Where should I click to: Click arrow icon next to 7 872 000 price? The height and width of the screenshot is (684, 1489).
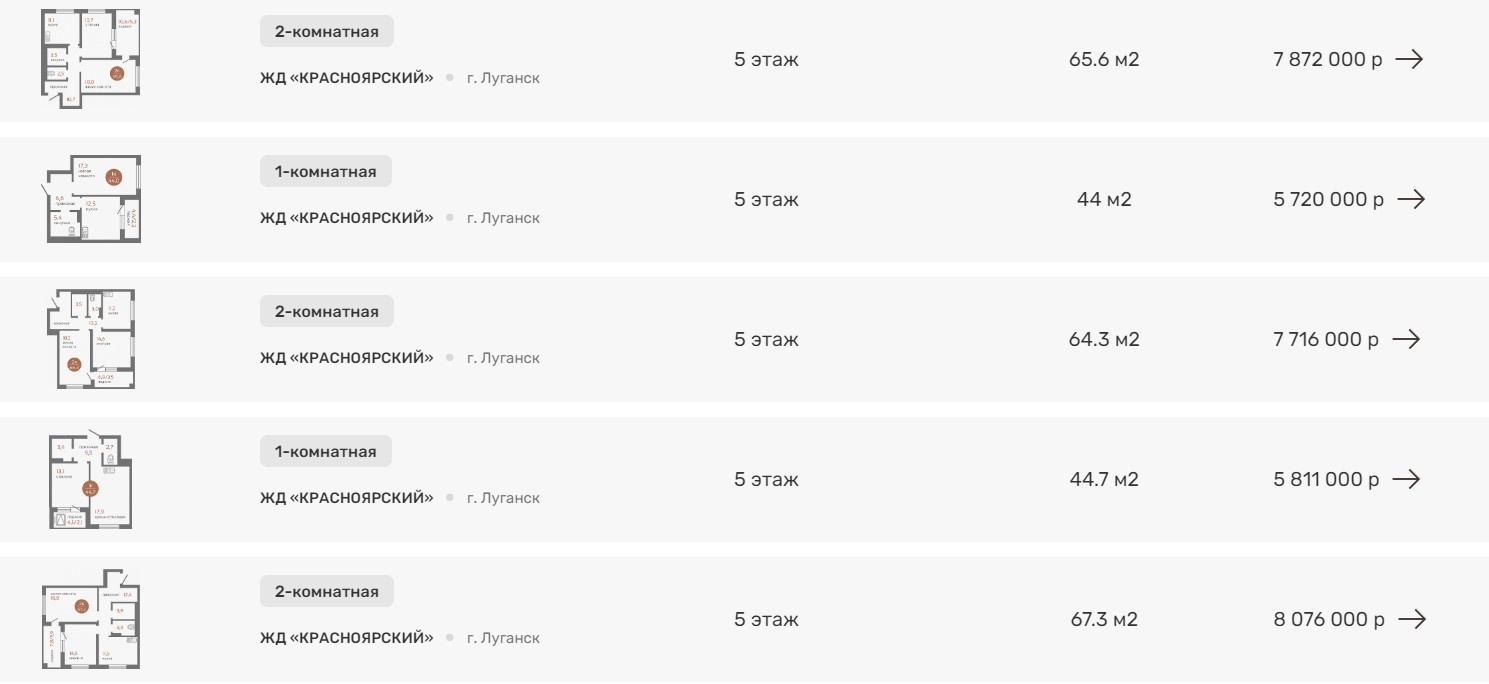point(1409,59)
